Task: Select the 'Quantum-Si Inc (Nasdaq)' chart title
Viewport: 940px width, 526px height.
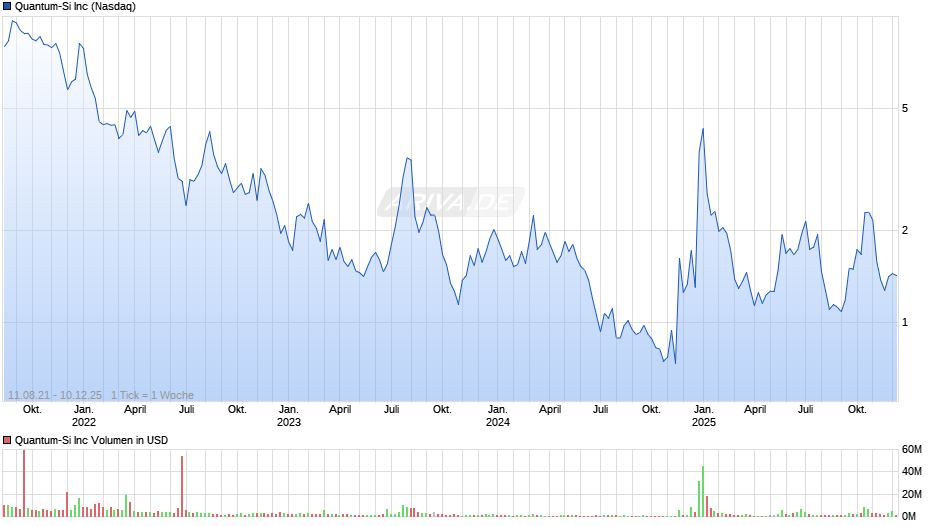Action: click(76, 7)
